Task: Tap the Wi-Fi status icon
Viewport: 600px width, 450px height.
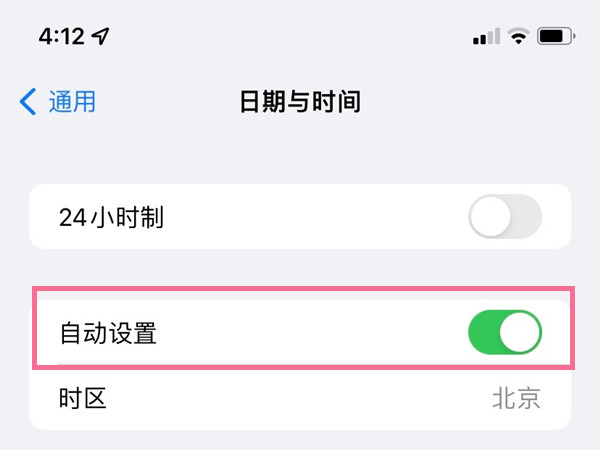Action: pos(518,37)
